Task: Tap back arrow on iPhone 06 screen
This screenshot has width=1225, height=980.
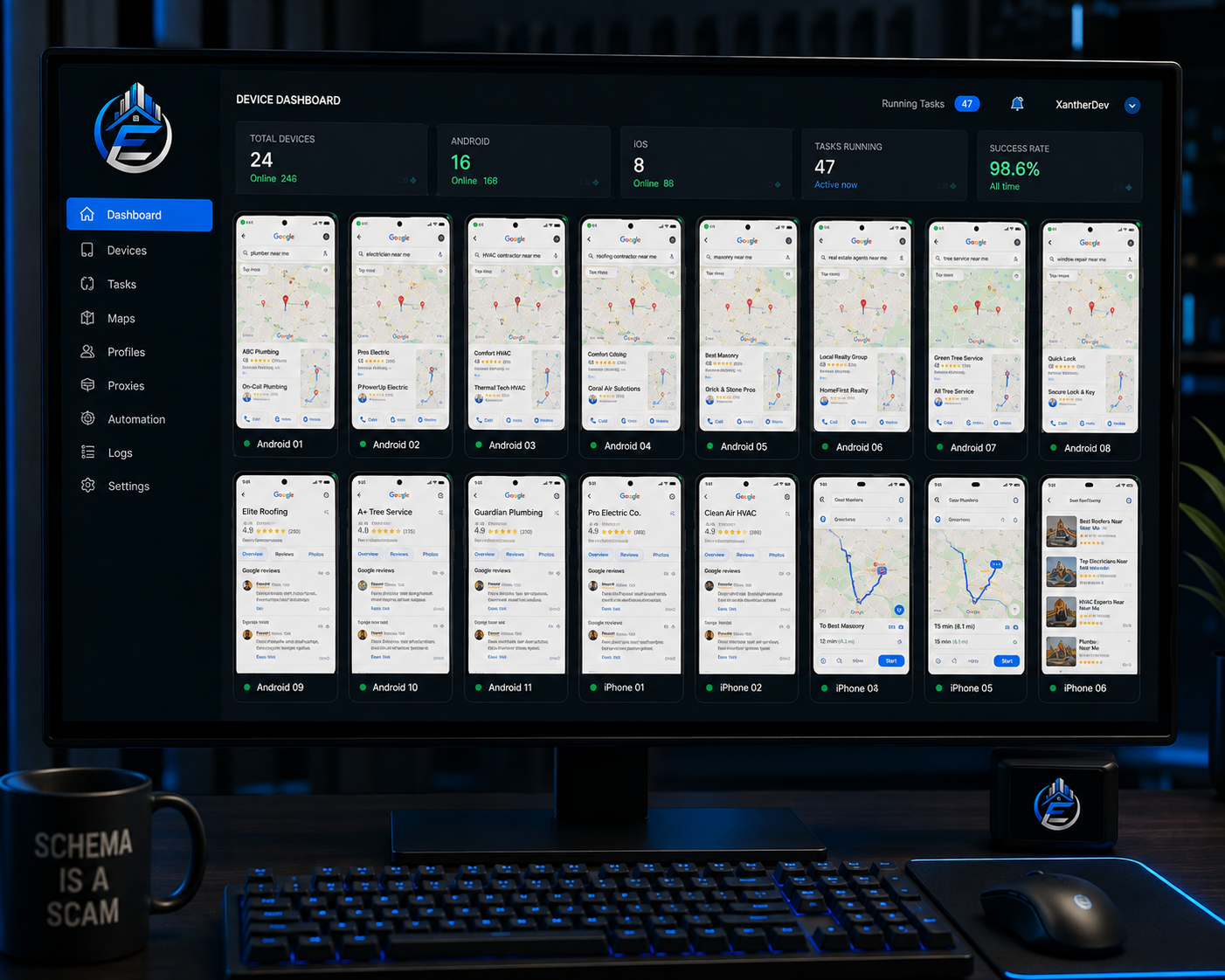Action: click(x=1049, y=500)
